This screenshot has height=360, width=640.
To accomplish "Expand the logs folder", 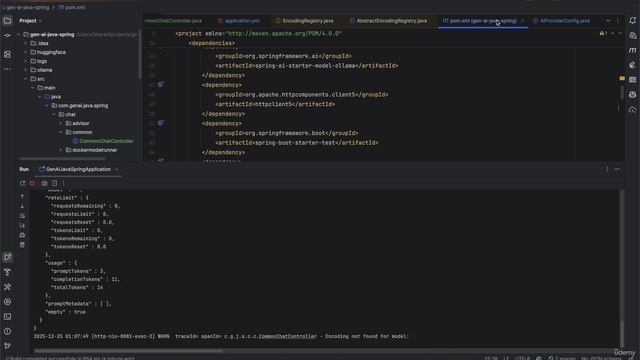I will (26, 61).
